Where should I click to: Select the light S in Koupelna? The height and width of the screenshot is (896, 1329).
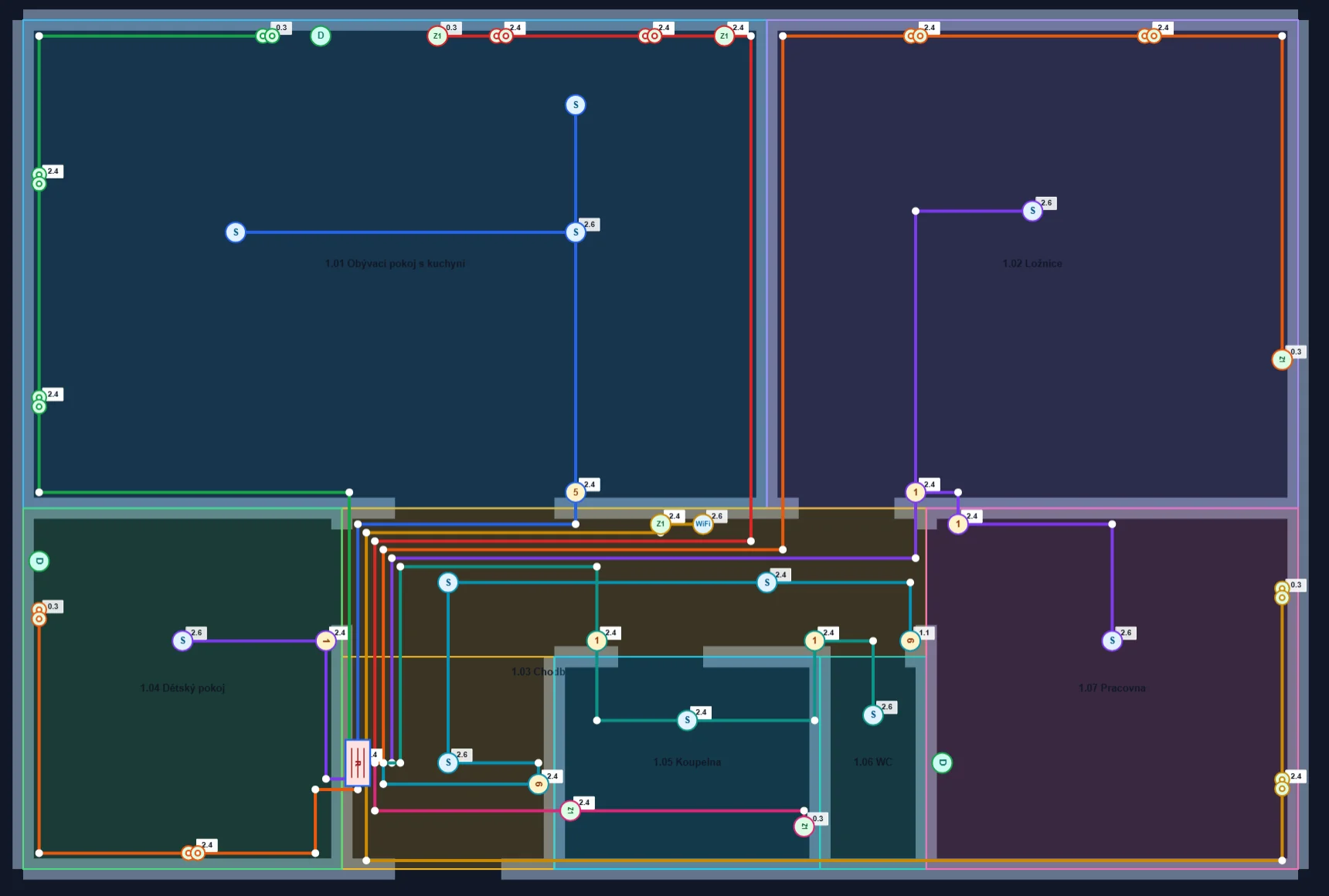pos(687,720)
